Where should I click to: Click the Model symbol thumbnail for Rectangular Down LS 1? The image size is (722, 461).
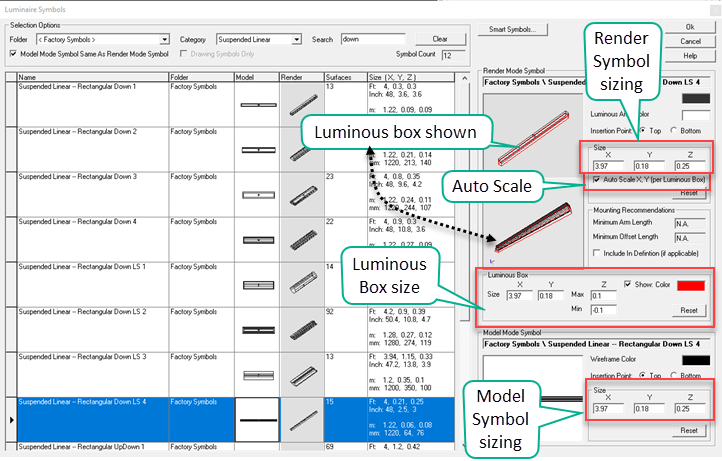(x=258, y=286)
